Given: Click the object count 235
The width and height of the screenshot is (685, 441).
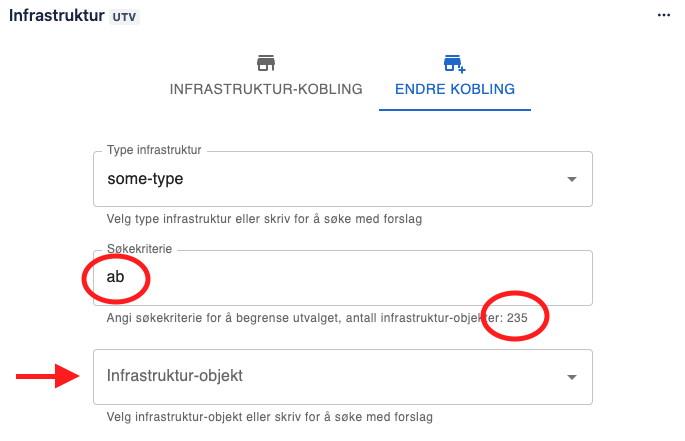Looking at the screenshot, I should click(517, 317).
